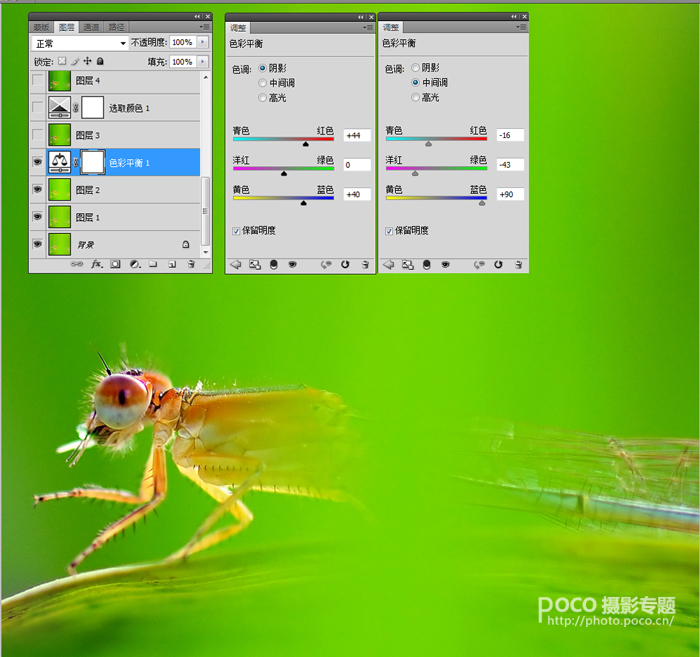
Task: Hide the 图层 1 layer via eye icon
Action: pyautogui.click(x=38, y=216)
